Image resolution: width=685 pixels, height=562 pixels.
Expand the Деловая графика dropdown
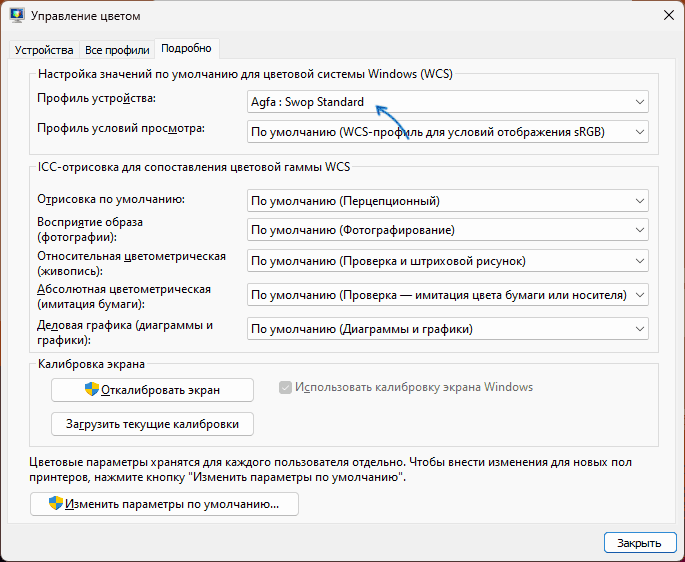(447, 329)
